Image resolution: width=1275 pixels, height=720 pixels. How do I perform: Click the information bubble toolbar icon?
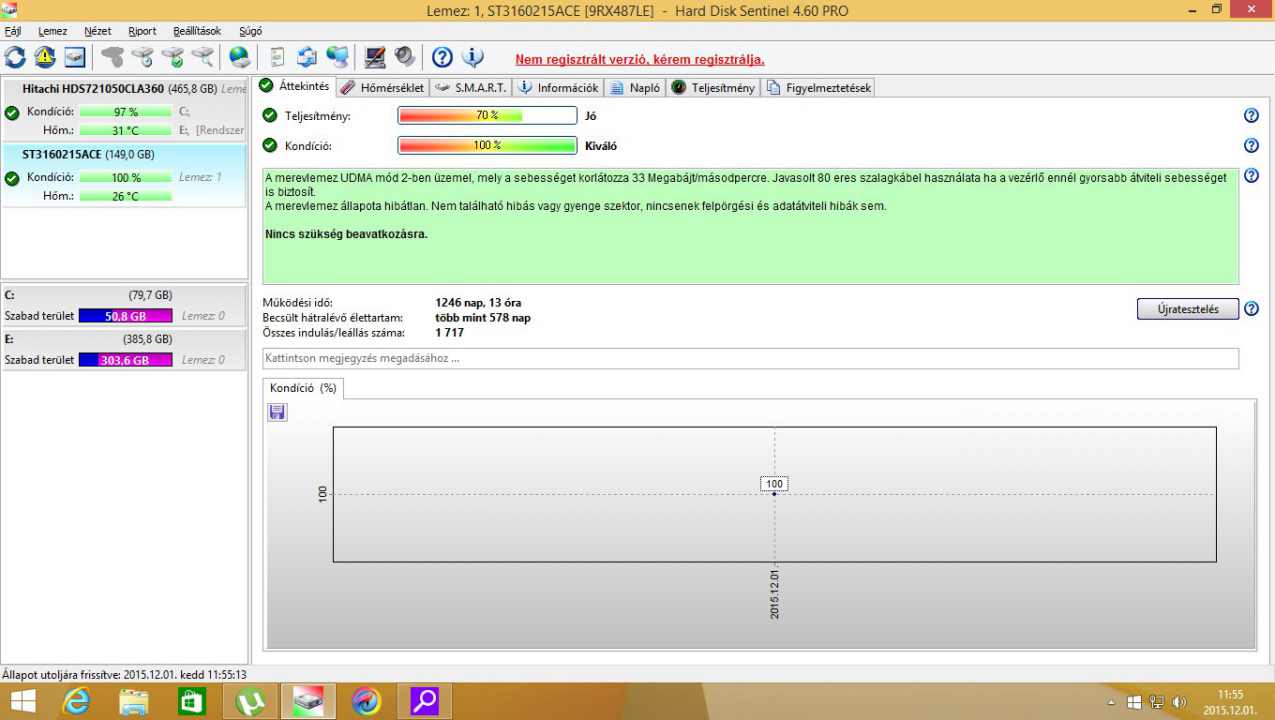click(x=473, y=57)
